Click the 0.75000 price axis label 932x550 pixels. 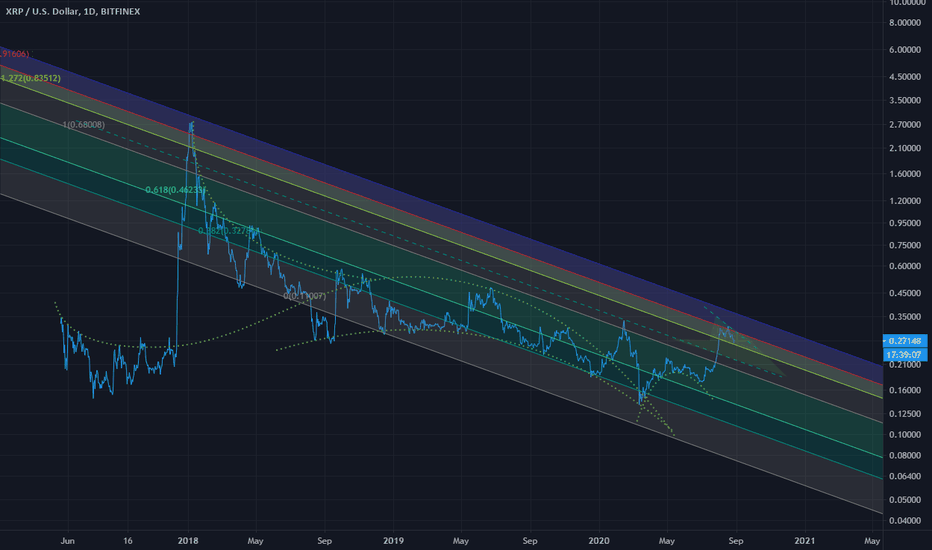(905, 245)
